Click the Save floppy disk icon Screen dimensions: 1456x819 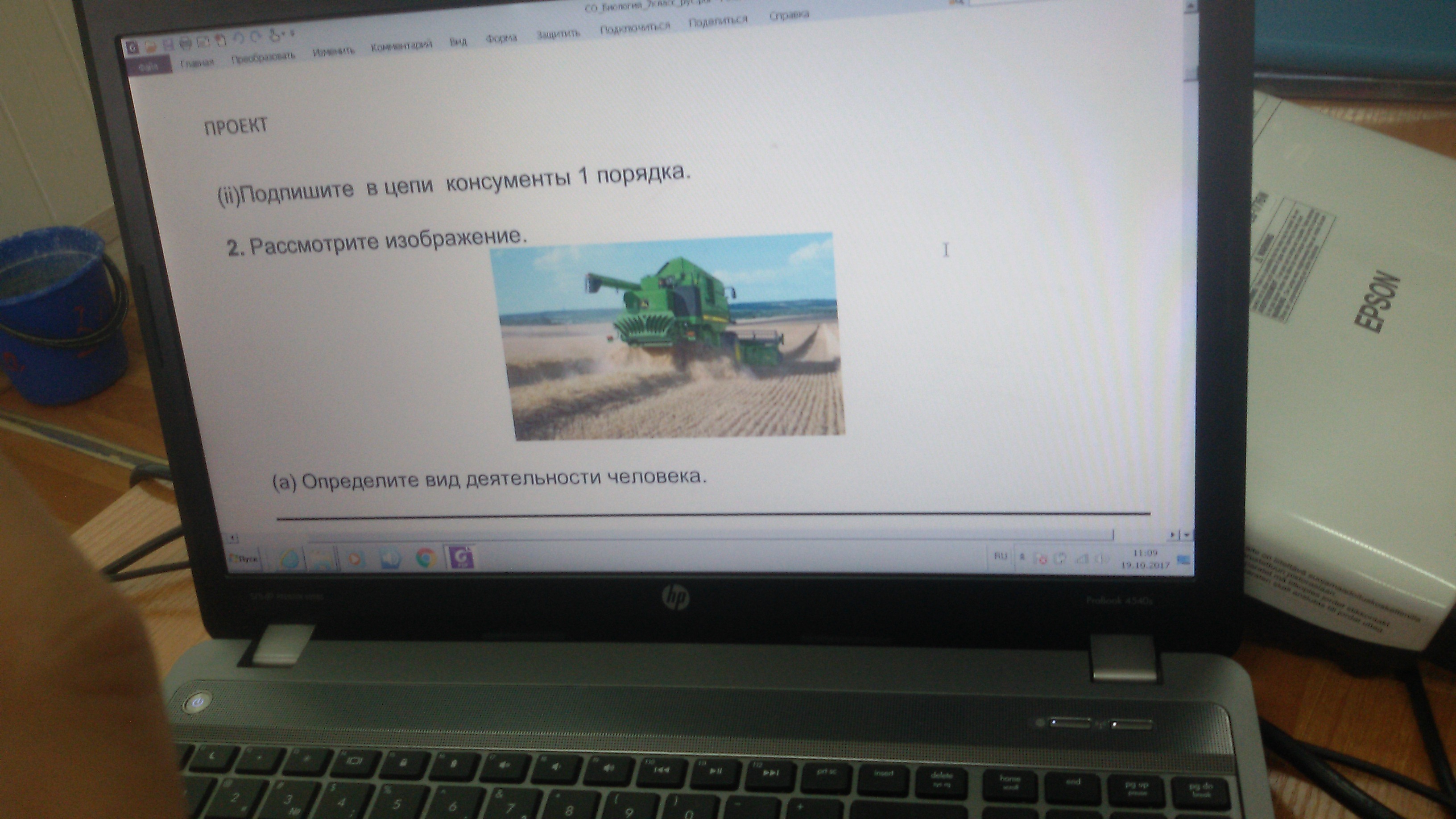pos(168,45)
